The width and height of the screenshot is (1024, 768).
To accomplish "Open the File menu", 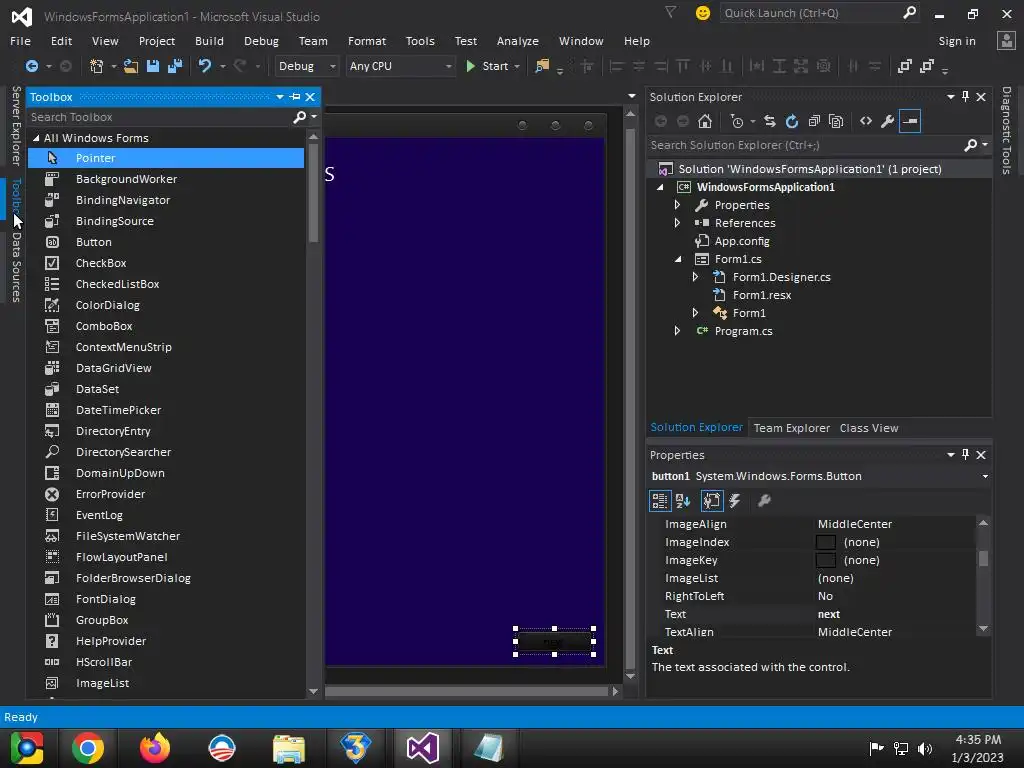I will click(x=20, y=40).
